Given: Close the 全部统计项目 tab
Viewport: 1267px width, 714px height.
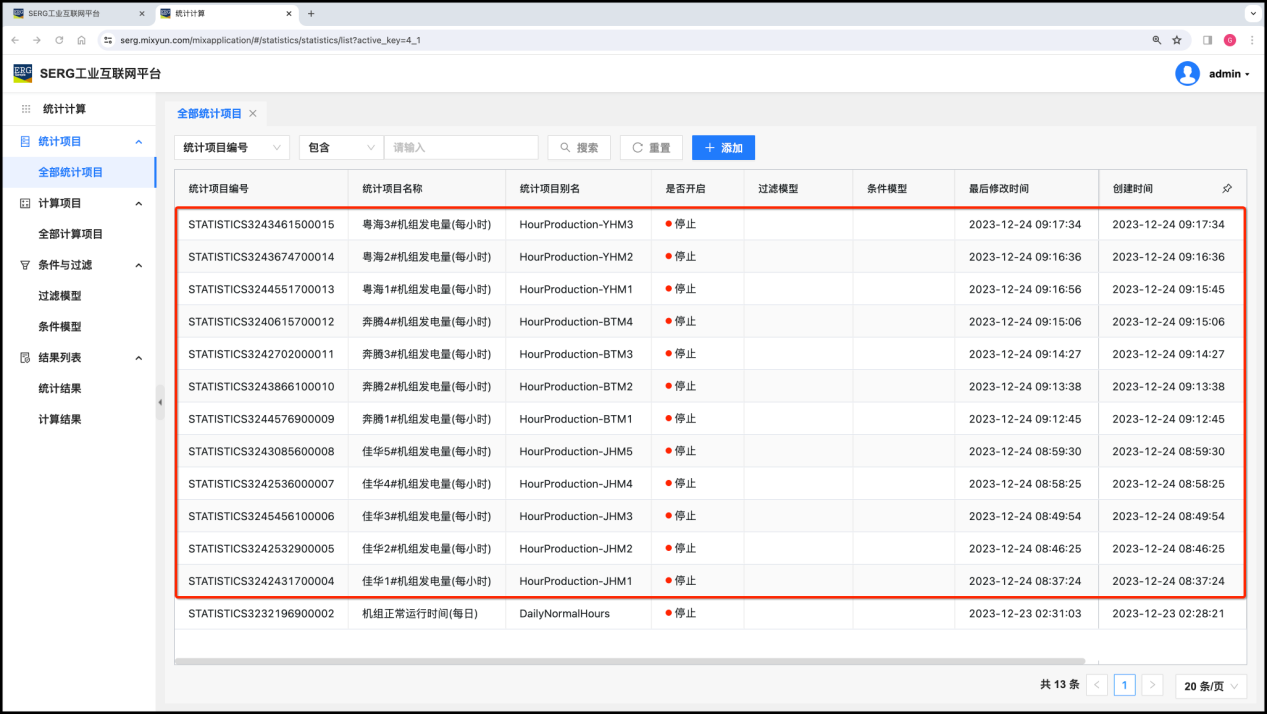Looking at the screenshot, I should 253,114.
